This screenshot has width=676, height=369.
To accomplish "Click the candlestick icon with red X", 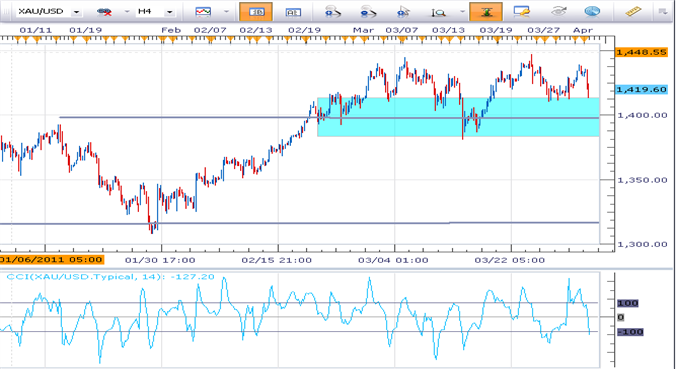I will coord(104,12).
